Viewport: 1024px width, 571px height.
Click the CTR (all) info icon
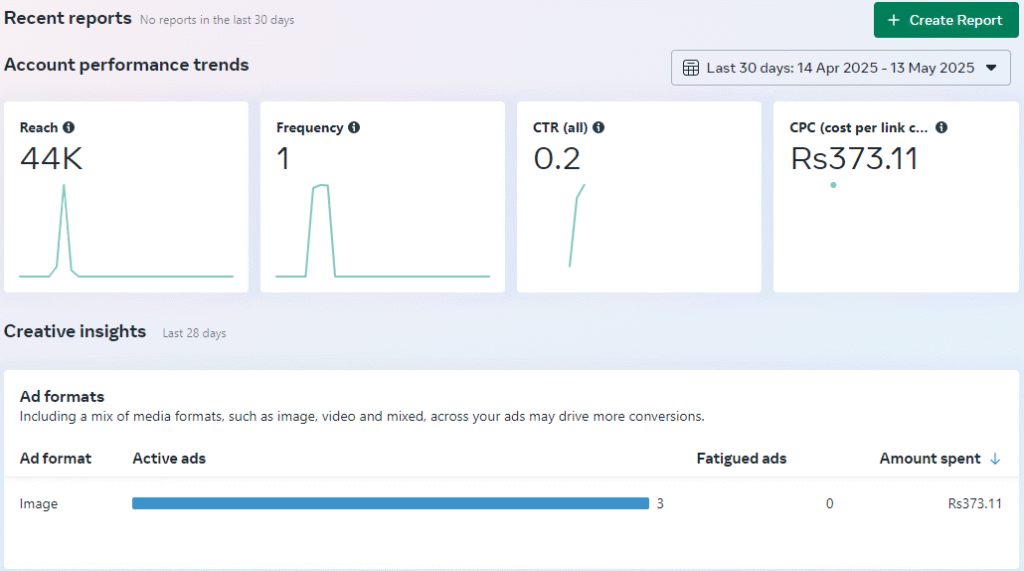click(598, 127)
